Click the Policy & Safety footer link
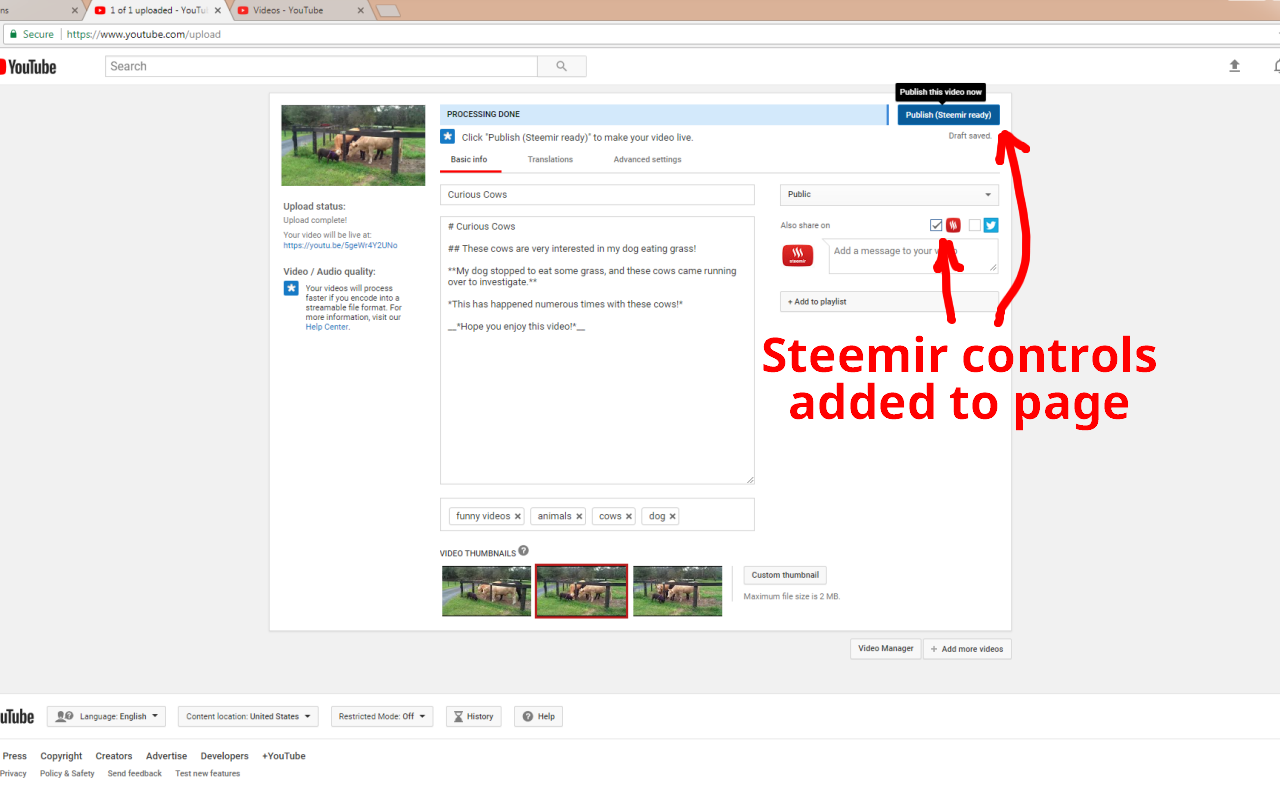The width and height of the screenshot is (1280, 800). click(67, 773)
